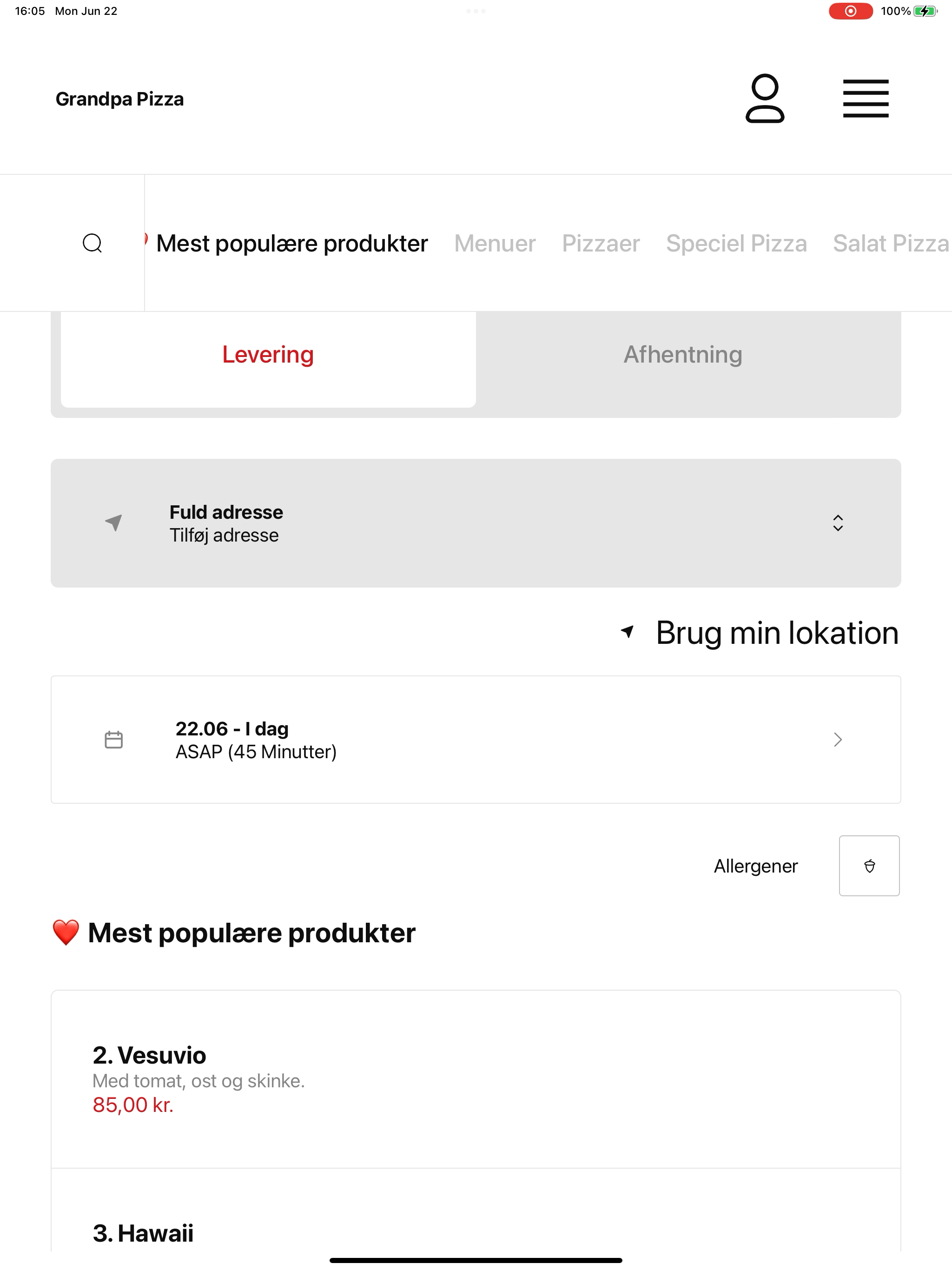
Task: Go to the Menuer category tab
Action: [x=495, y=244]
